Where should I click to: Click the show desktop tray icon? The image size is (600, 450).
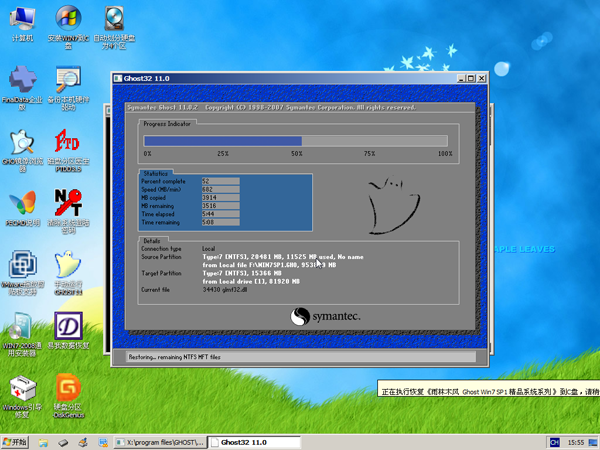pos(593,443)
